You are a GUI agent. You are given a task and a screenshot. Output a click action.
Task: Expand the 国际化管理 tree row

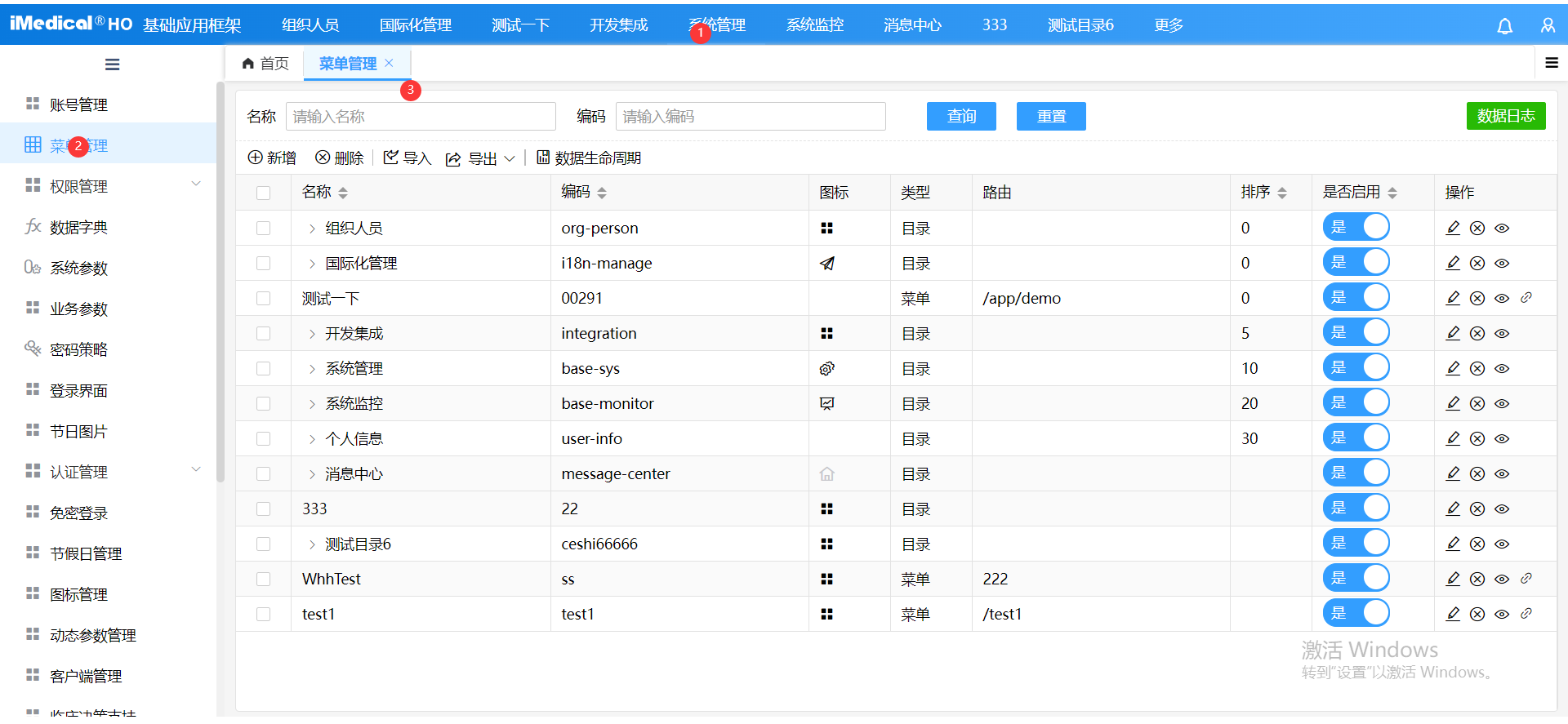point(312,264)
